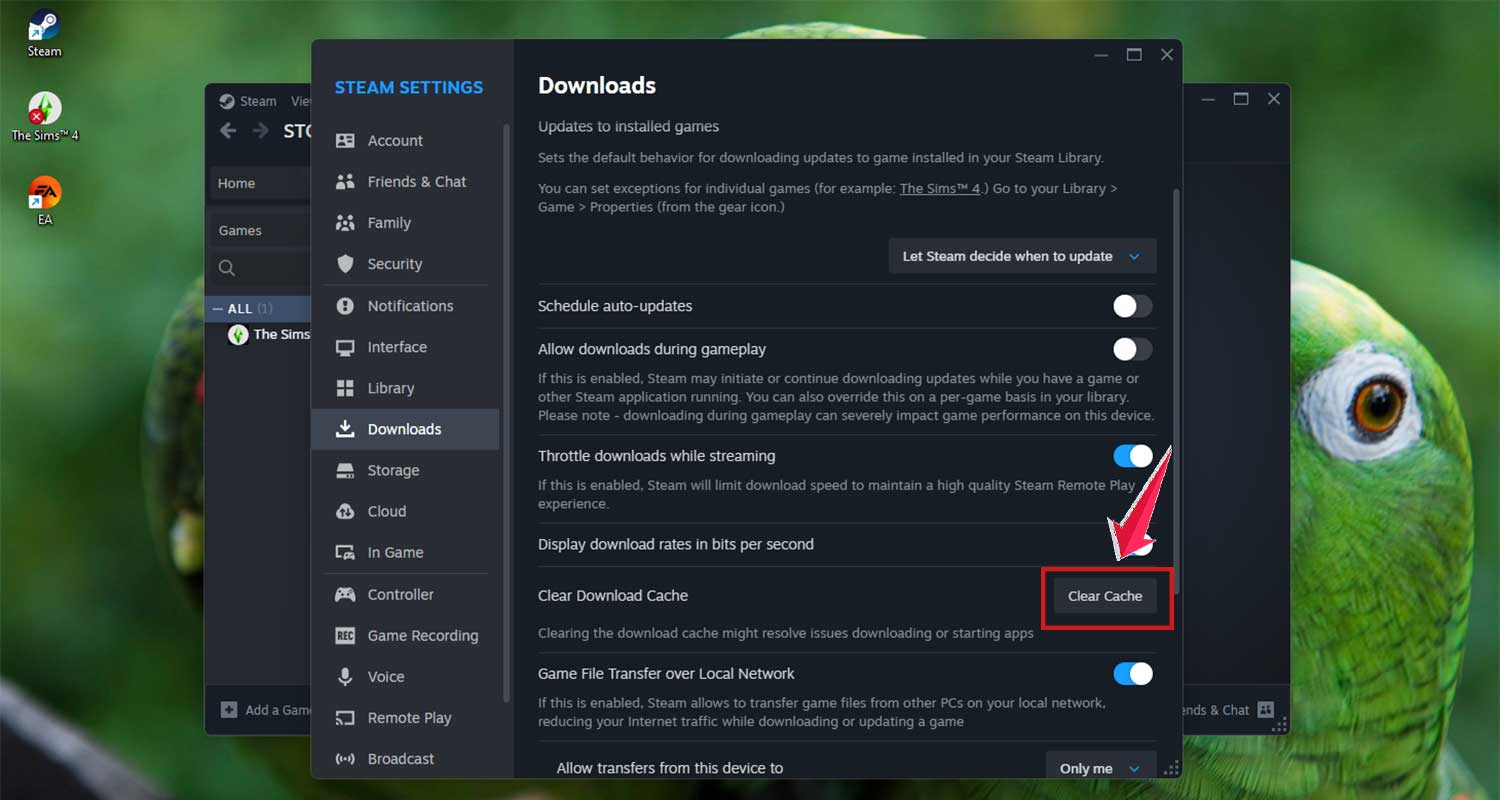Open the Notifications settings section

406,305
